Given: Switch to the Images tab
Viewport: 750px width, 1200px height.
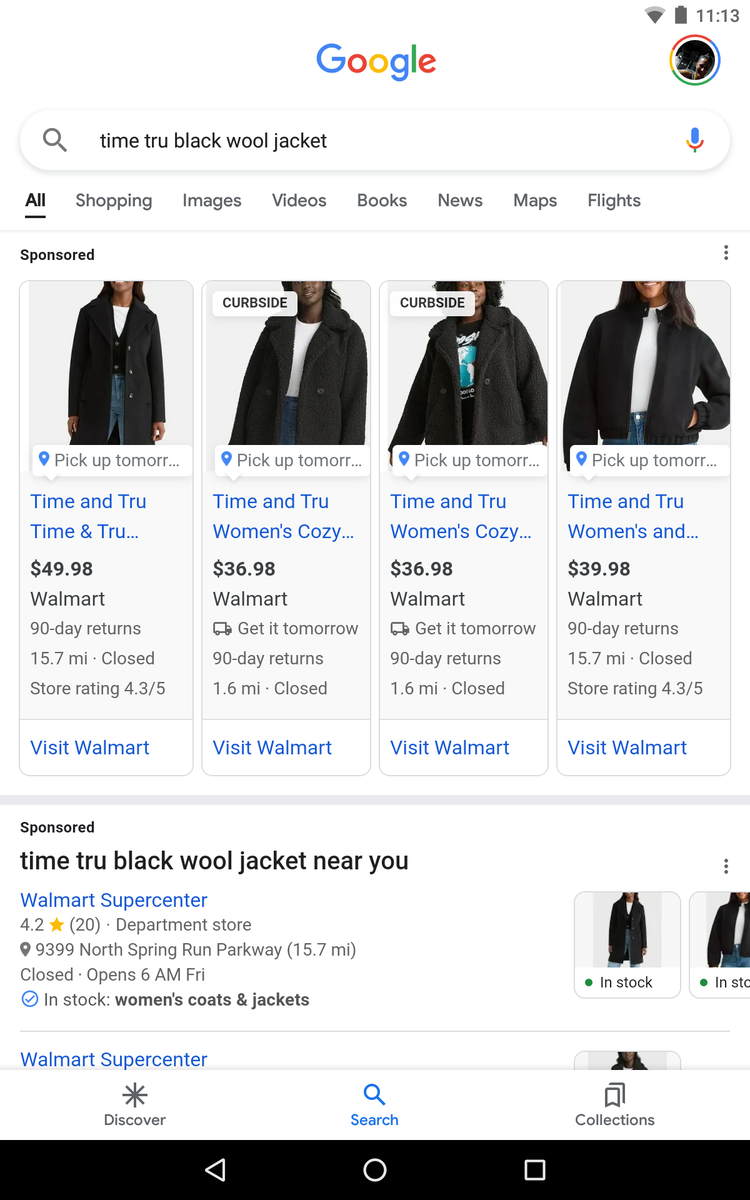Looking at the screenshot, I should (x=212, y=201).
